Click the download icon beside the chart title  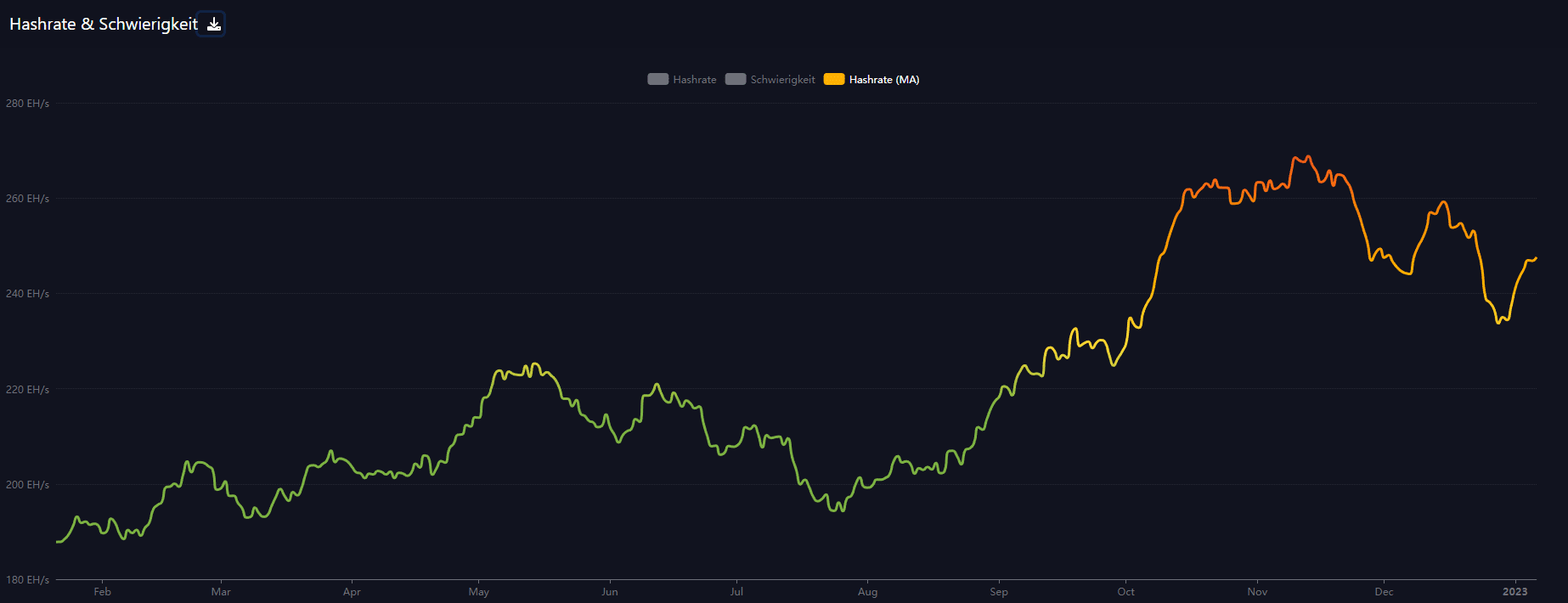[x=214, y=25]
